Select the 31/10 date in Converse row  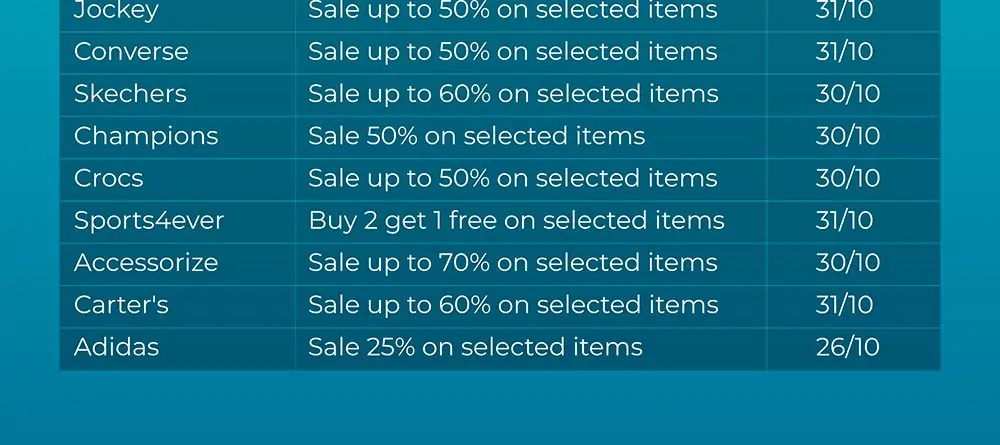(844, 52)
